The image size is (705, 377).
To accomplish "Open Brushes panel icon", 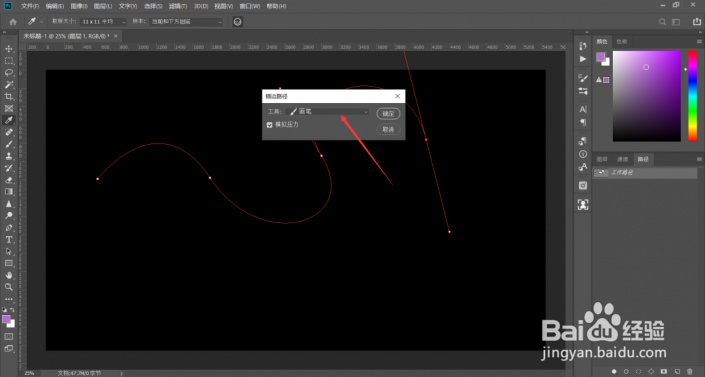I will (583, 91).
